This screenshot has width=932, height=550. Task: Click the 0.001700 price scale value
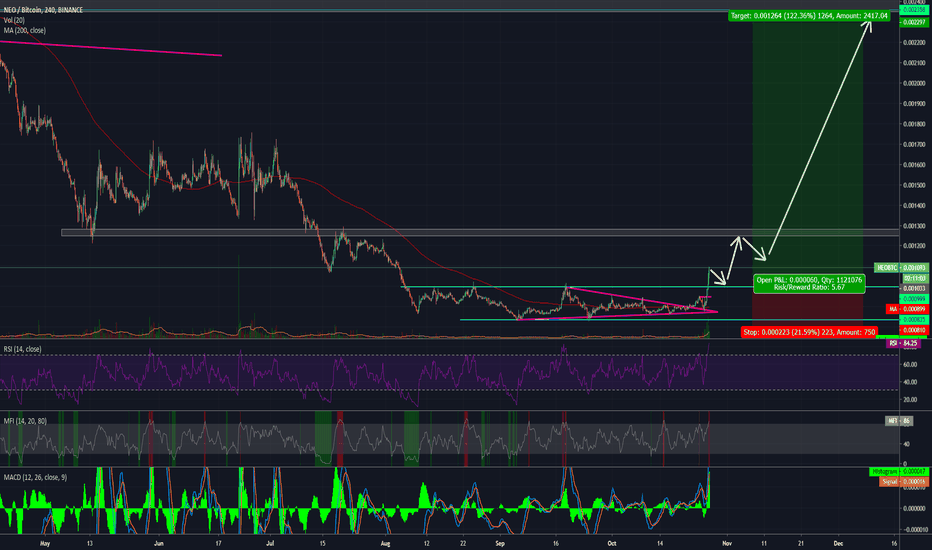915,144
